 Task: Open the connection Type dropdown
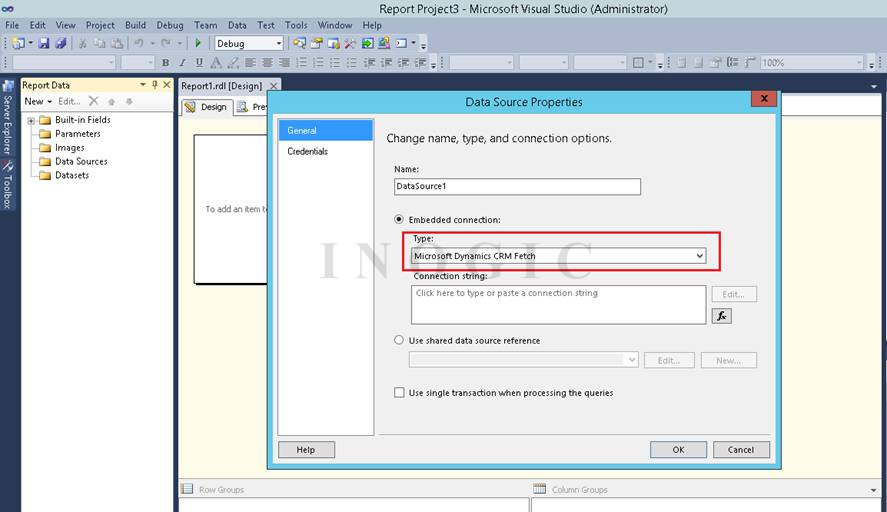[x=700, y=256]
